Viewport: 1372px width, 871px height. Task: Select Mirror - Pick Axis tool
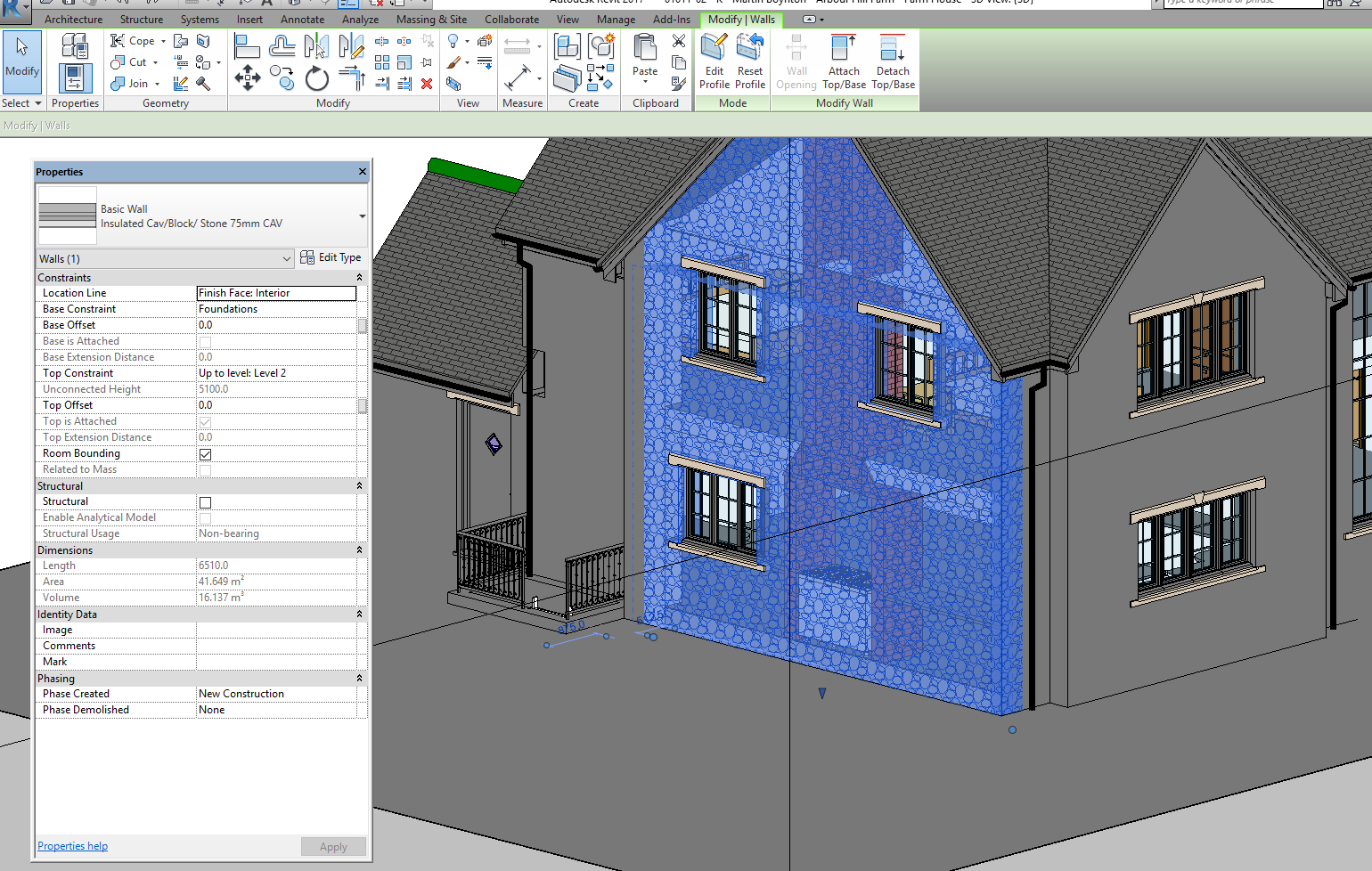click(316, 45)
